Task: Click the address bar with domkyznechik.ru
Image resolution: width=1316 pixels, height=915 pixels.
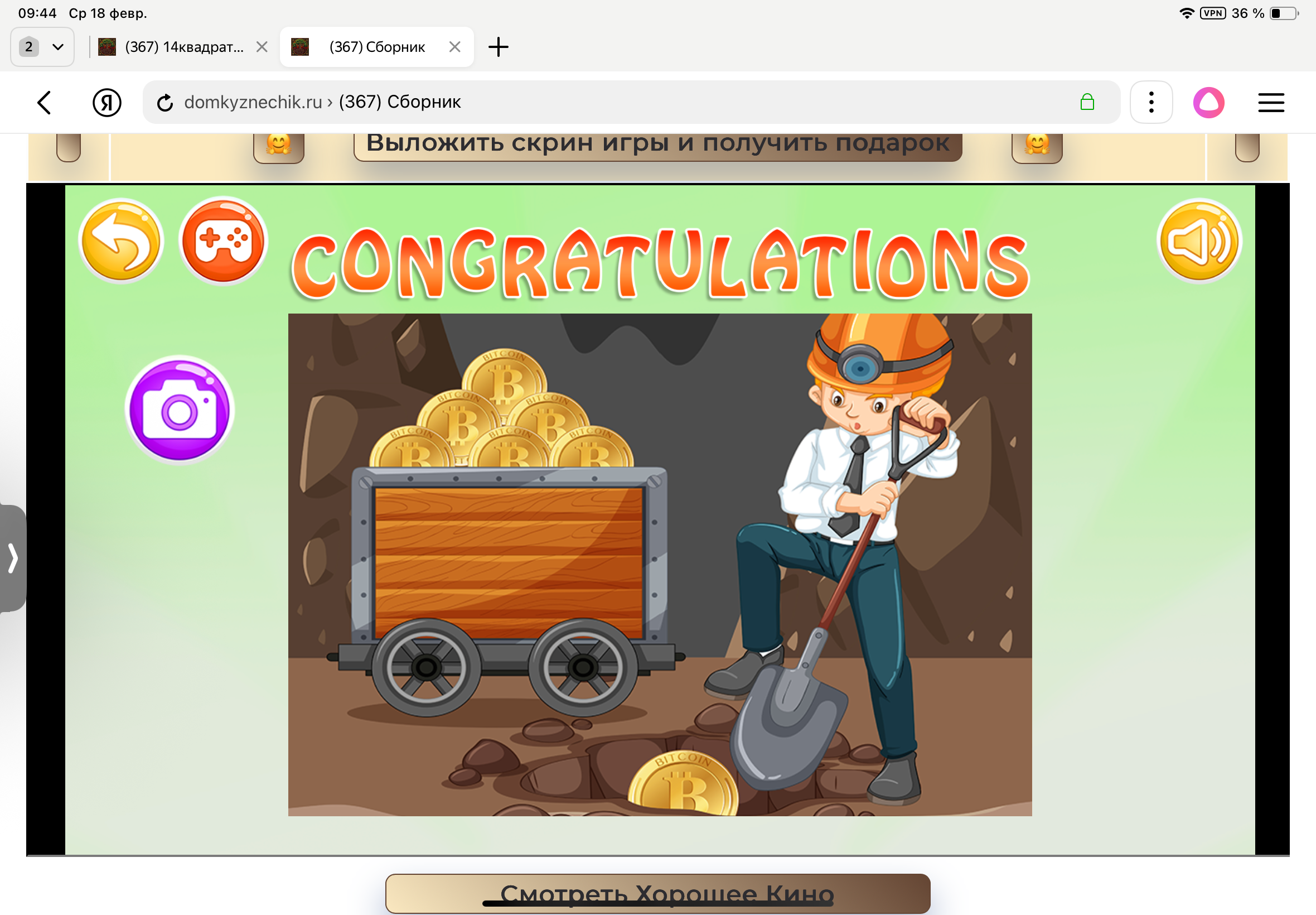Action: [x=573, y=103]
